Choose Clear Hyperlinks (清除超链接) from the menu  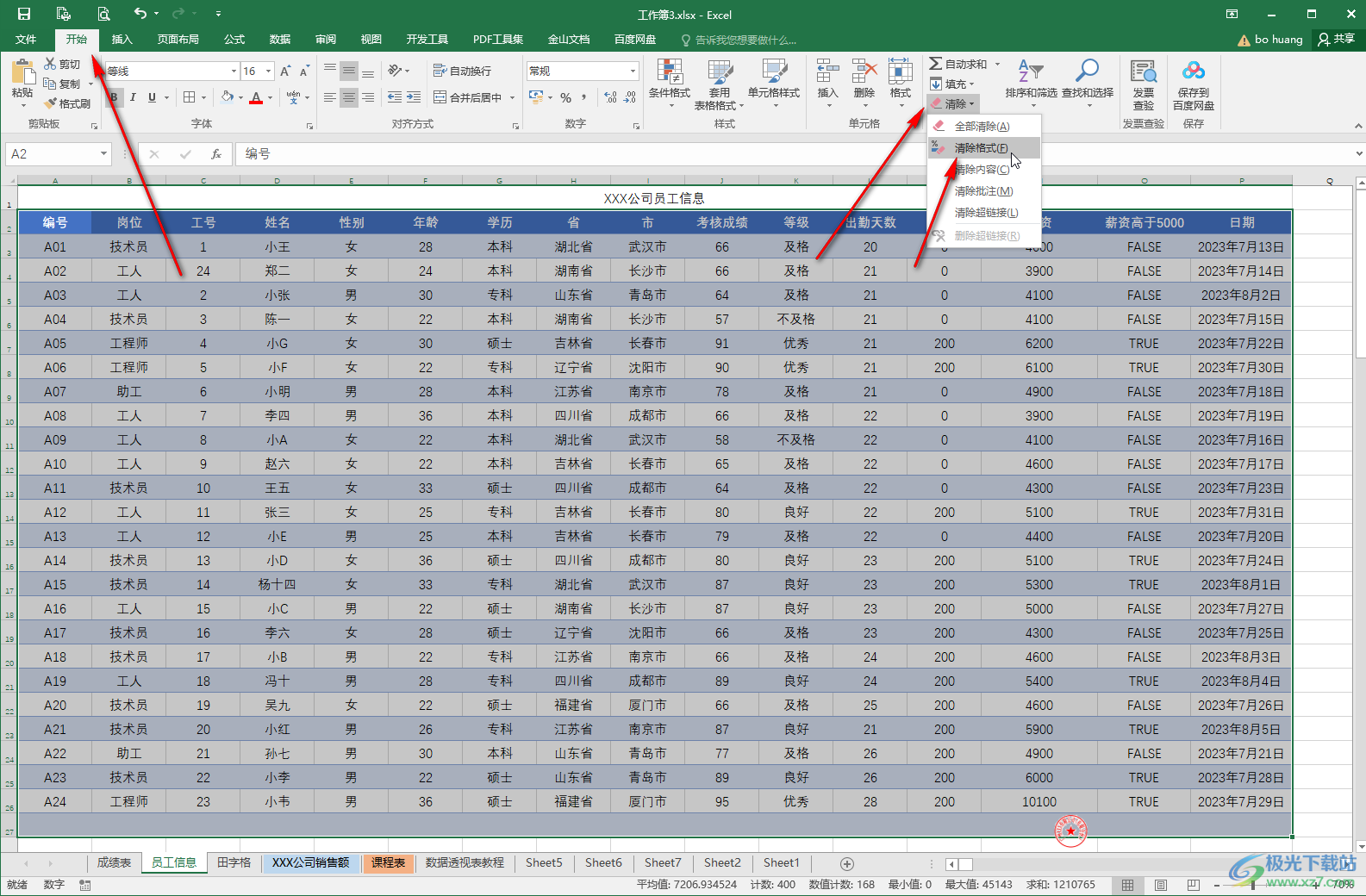click(x=983, y=213)
